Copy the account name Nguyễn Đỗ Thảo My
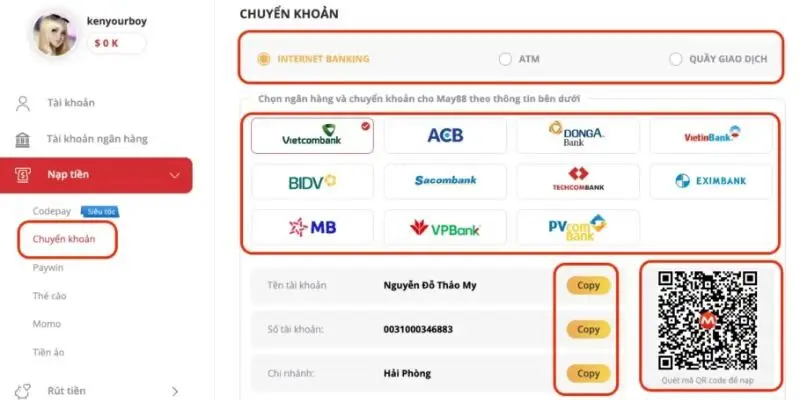The height and width of the screenshot is (400, 800). click(588, 285)
